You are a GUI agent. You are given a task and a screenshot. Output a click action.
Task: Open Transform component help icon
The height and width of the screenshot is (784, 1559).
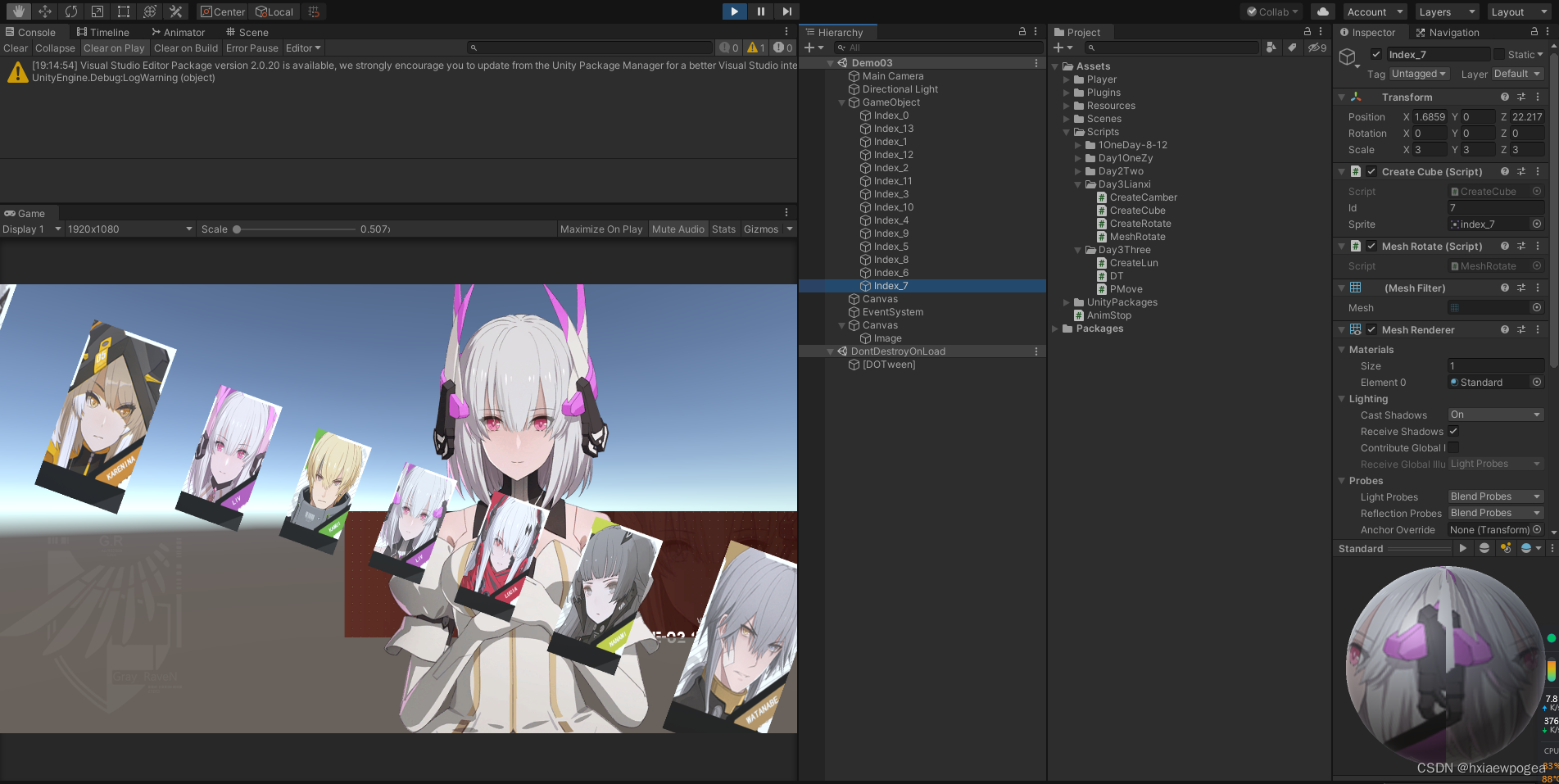click(x=1505, y=97)
